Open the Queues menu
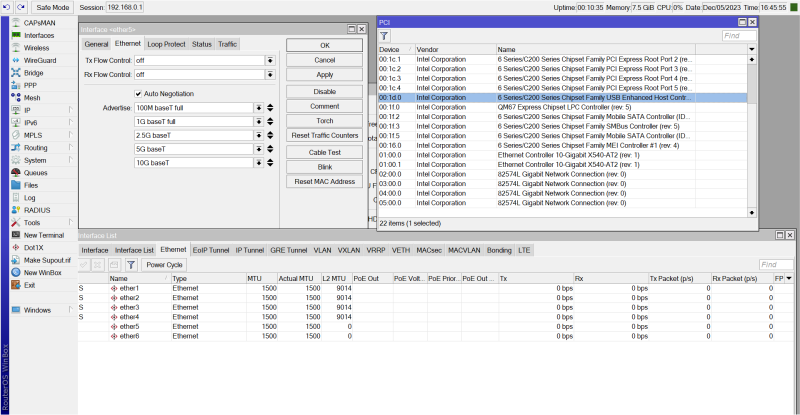This screenshot has width=800, height=415. pyautogui.click(x=35, y=173)
